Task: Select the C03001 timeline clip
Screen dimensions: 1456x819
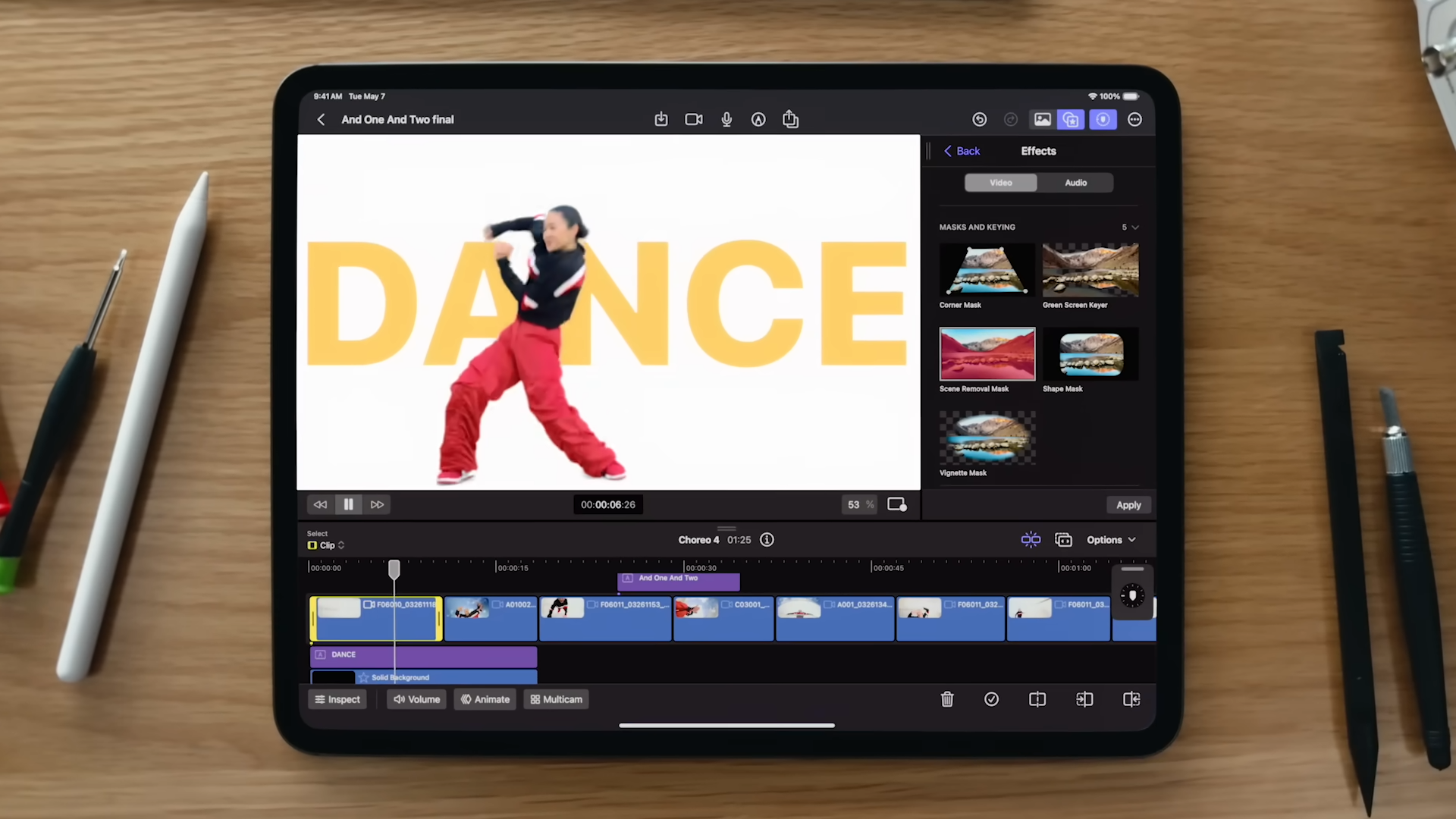Action: tap(723, 619)
